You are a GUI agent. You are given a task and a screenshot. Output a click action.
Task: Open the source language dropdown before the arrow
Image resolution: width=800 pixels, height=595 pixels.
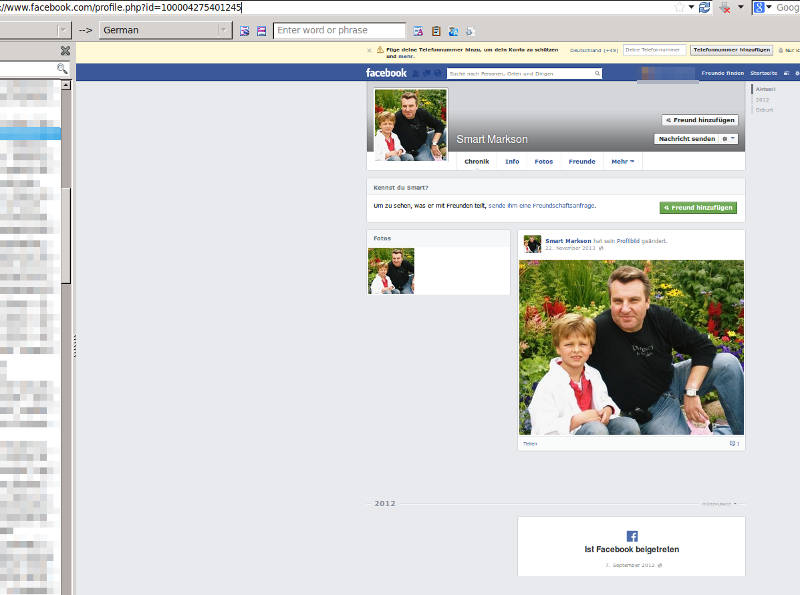click(x=35, y=30)
